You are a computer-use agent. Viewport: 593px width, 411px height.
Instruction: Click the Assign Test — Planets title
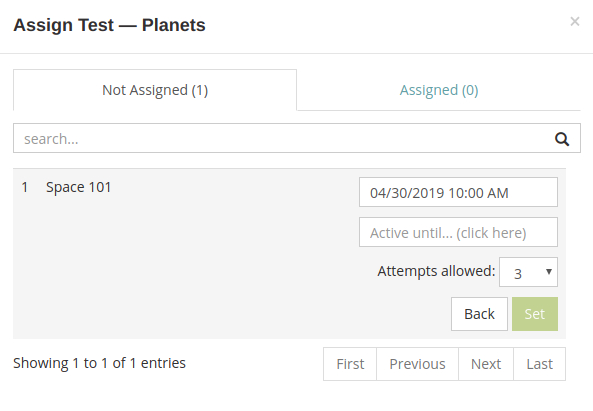pyautogui.click(x=109, y=25)
